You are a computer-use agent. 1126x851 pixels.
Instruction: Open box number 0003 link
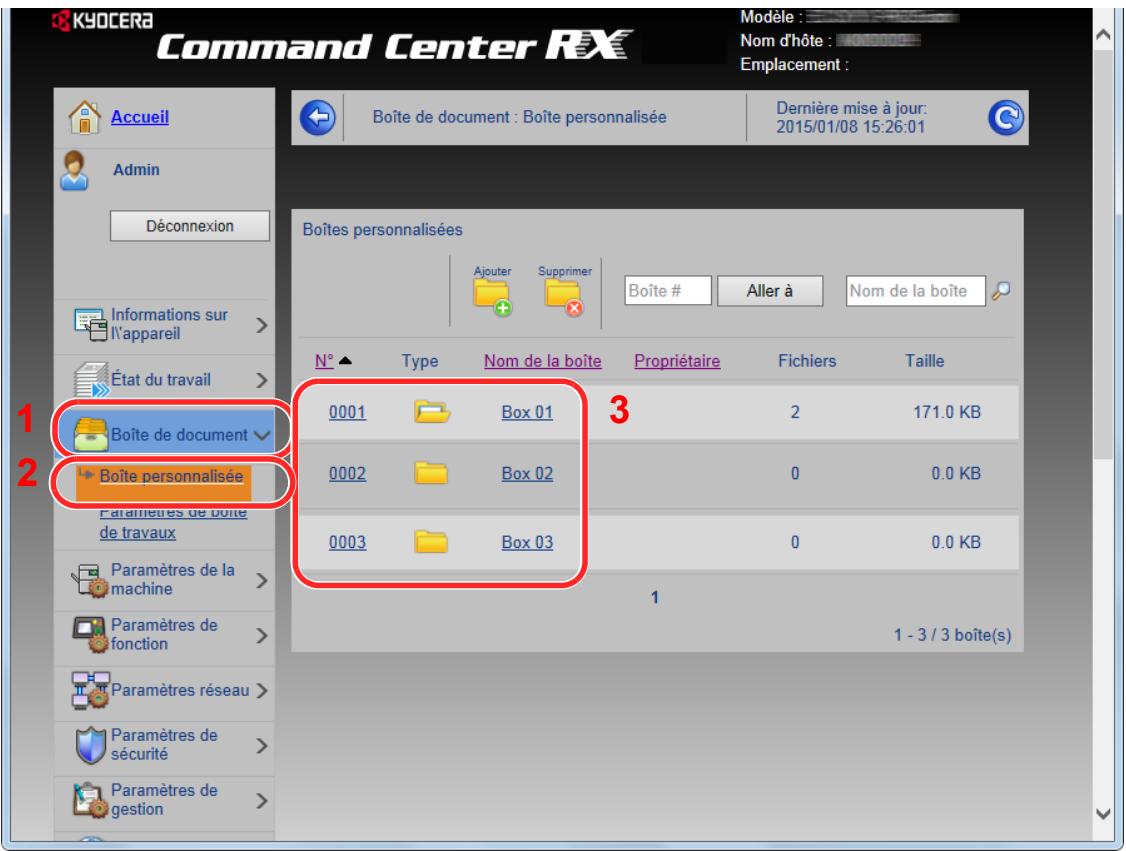[348, 542]
